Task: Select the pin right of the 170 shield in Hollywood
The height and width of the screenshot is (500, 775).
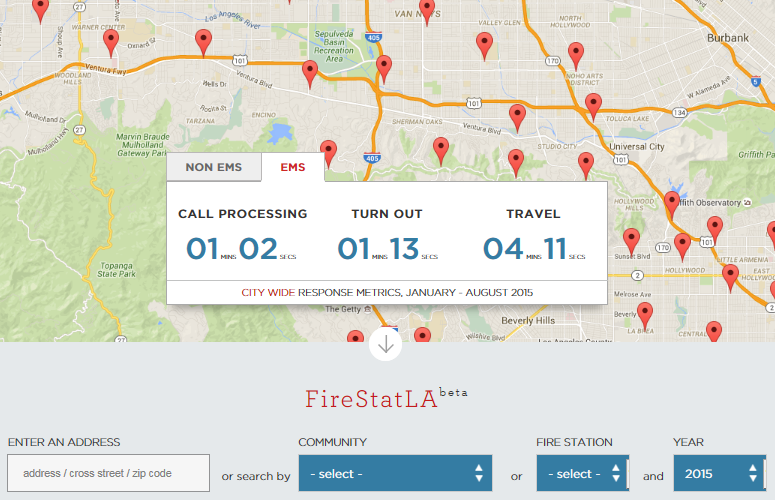Action: (682, 248)
